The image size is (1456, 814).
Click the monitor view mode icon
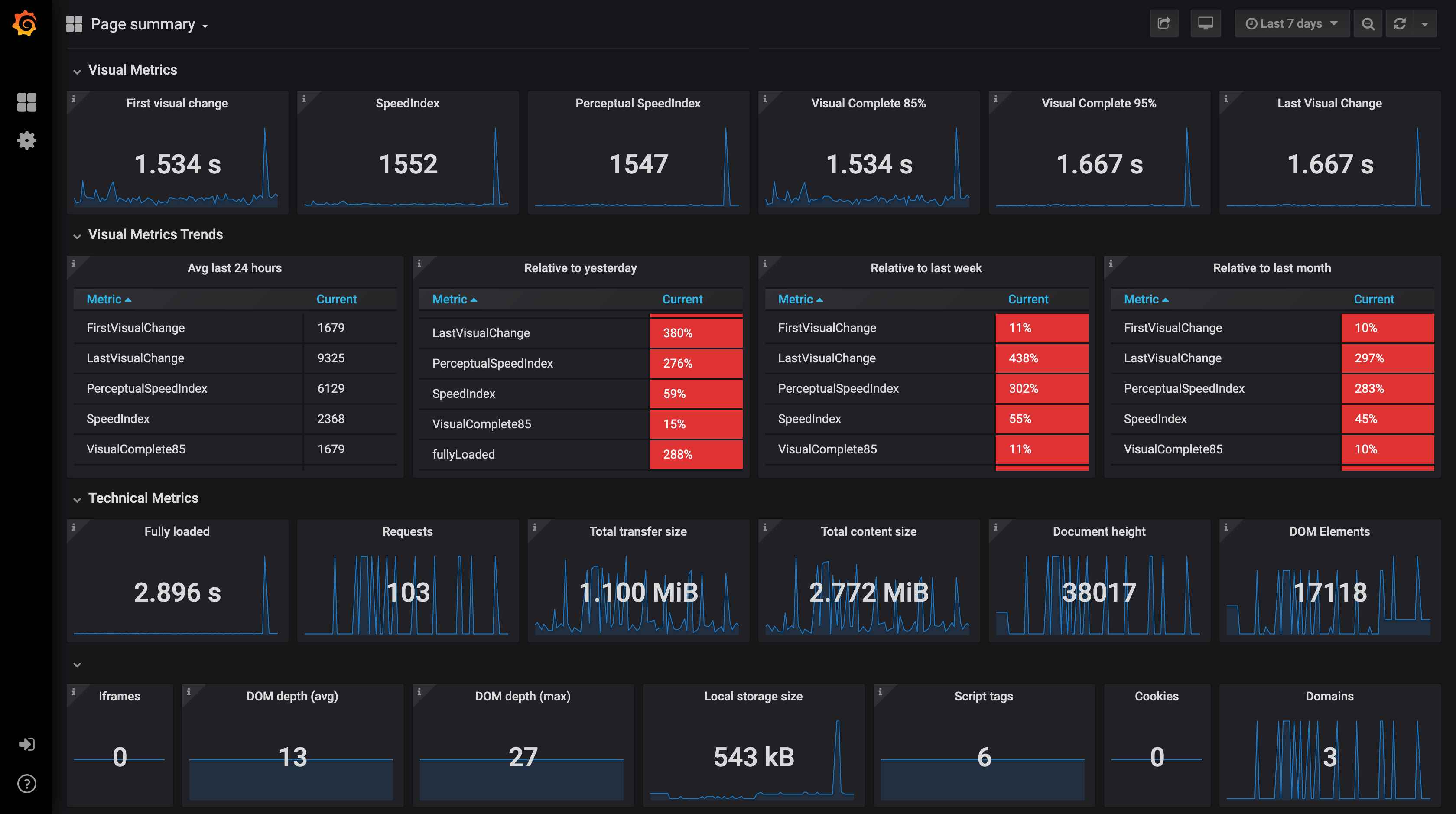coord(1205,24)
